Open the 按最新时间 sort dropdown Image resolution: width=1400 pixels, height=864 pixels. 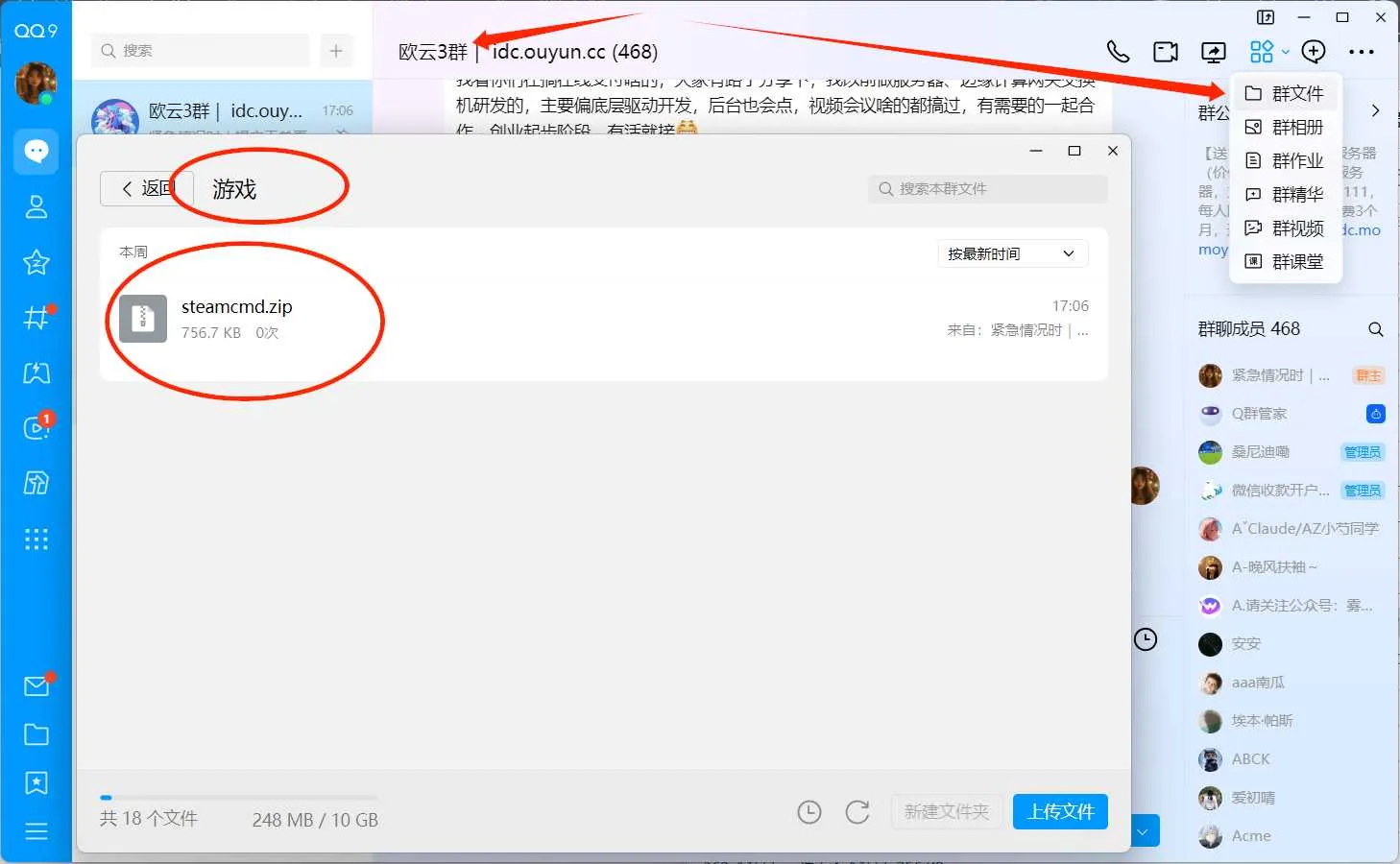pyautogui.click(x=1012, y=253)
